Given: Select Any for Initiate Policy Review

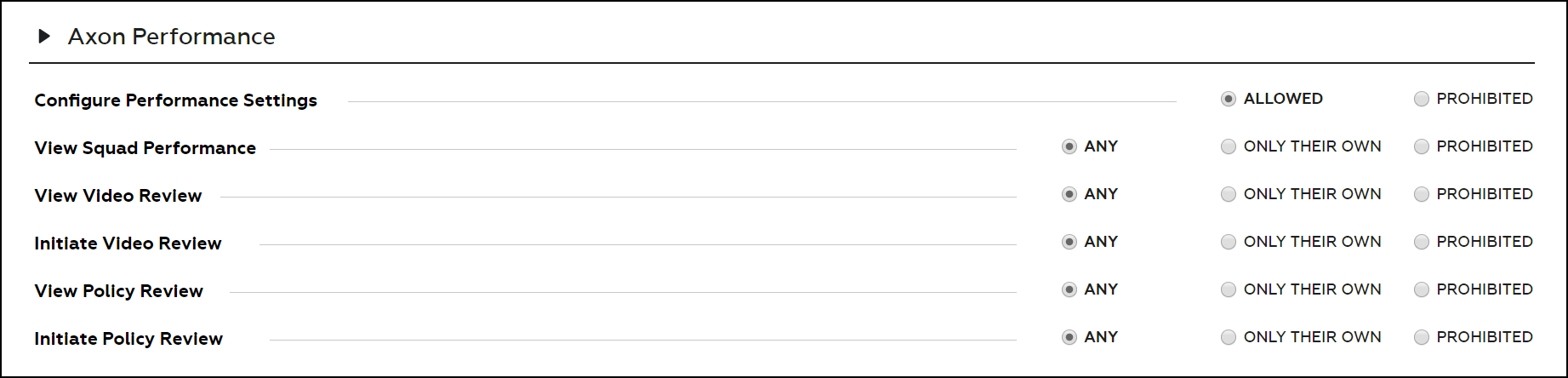Looking at the screenshot, I should click(1069, 337).
